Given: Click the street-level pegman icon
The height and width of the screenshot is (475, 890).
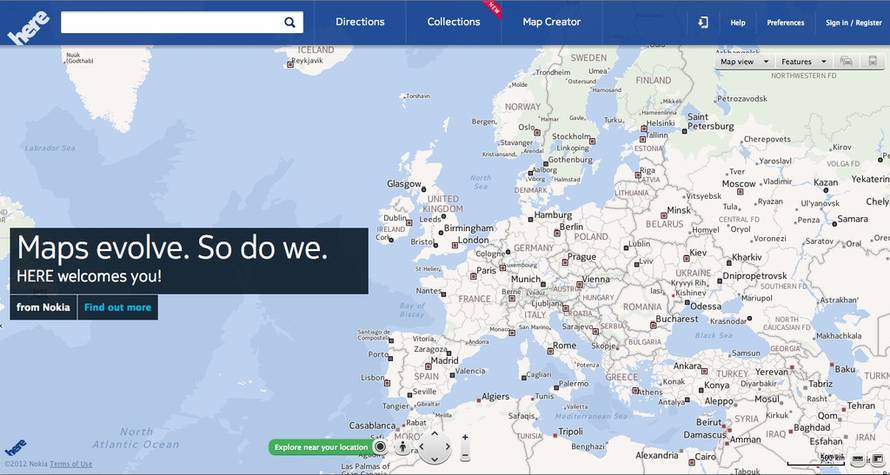Looking at the screenshot, I should [x=402, y=447].
